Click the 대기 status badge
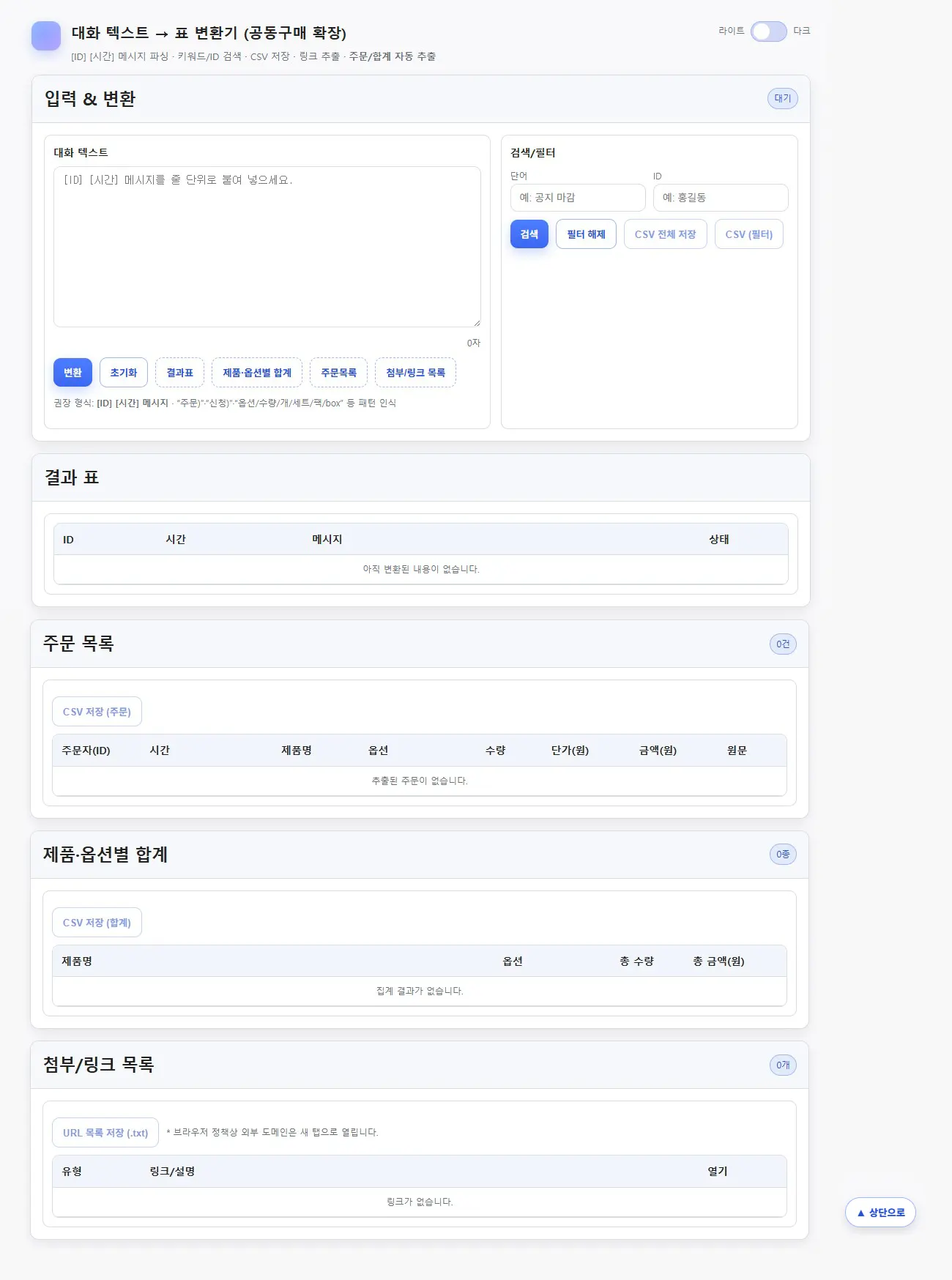The image size is (952, 1280). [782, 99]
